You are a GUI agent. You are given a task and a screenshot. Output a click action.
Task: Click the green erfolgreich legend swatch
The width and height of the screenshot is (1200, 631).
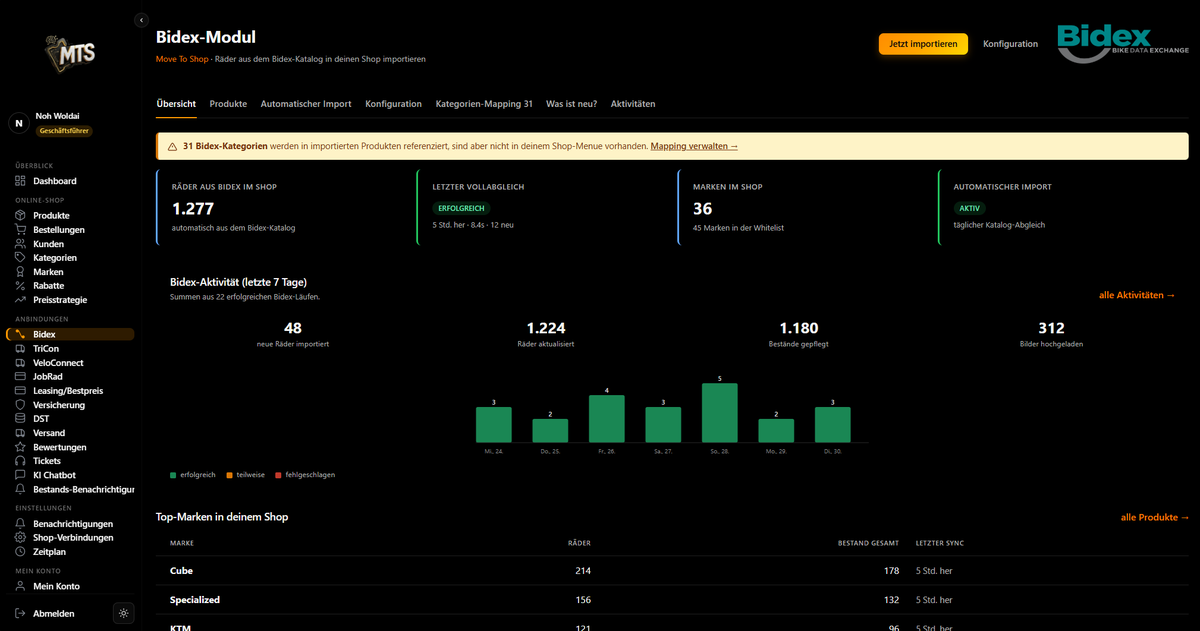[x=173, y=475]
